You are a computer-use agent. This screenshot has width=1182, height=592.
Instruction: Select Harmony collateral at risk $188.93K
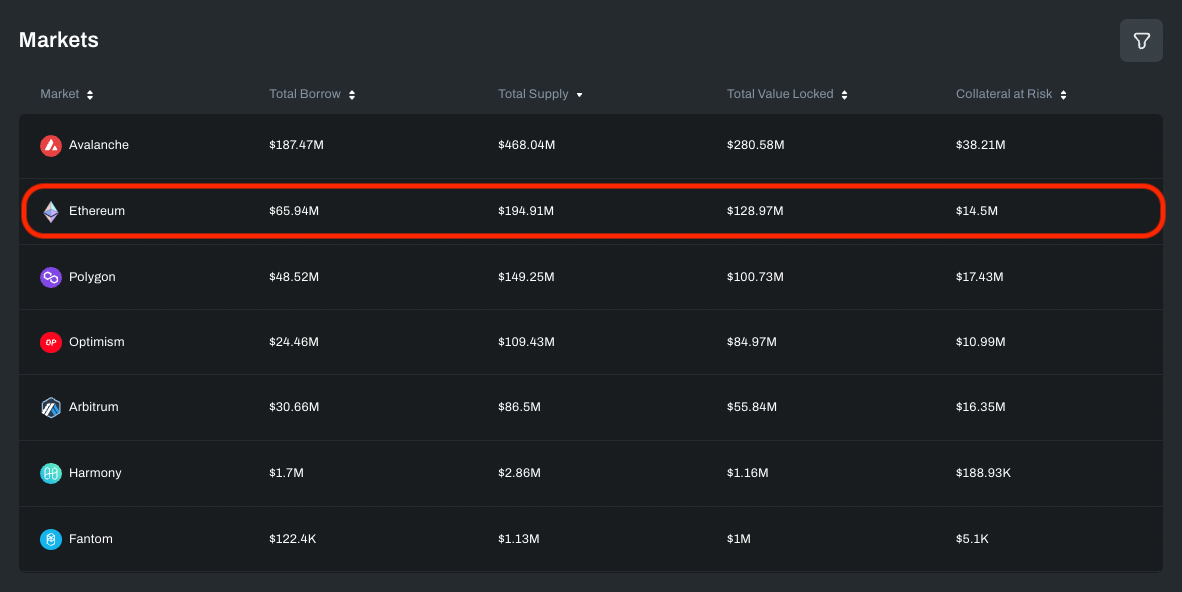[x=983, y=473]
